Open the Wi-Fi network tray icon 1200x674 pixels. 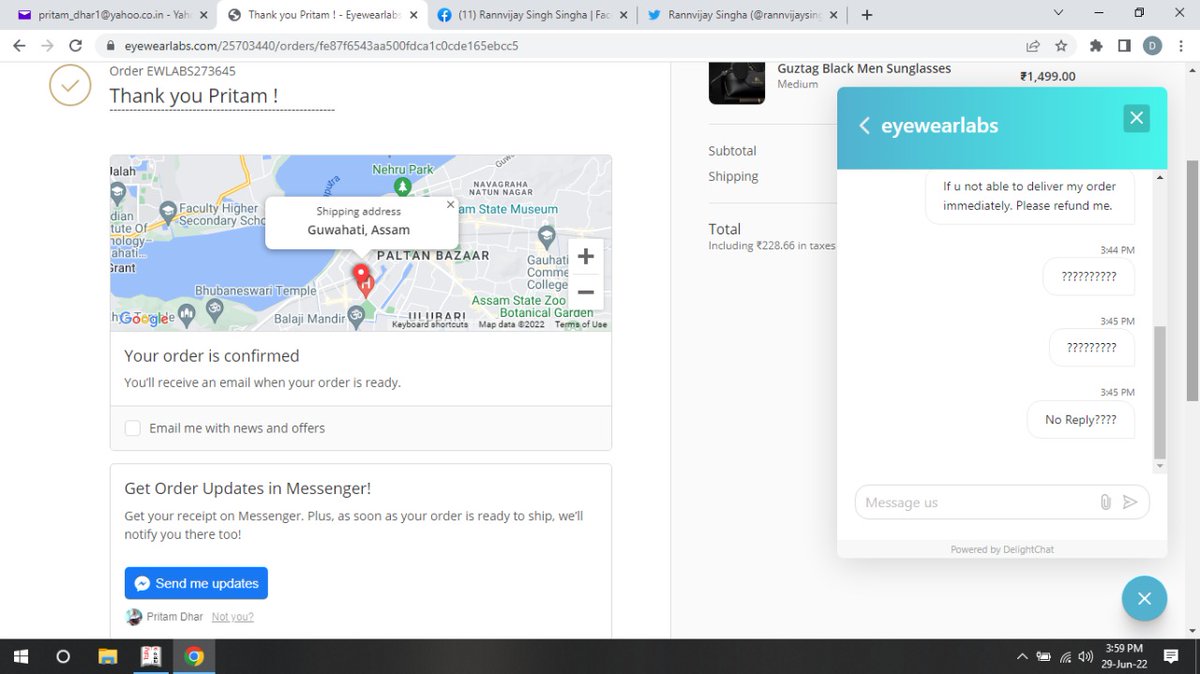click(x=1065, y=657)
